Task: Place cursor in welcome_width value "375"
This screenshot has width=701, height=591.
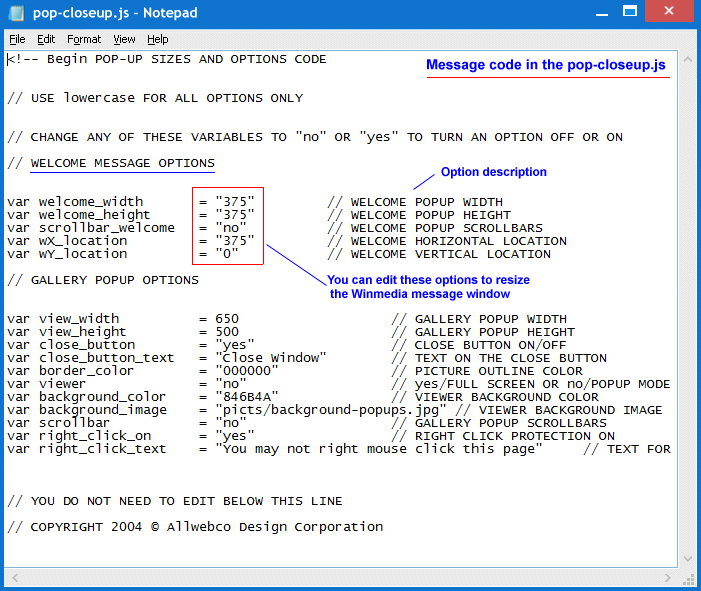Action: coord(235,202)
